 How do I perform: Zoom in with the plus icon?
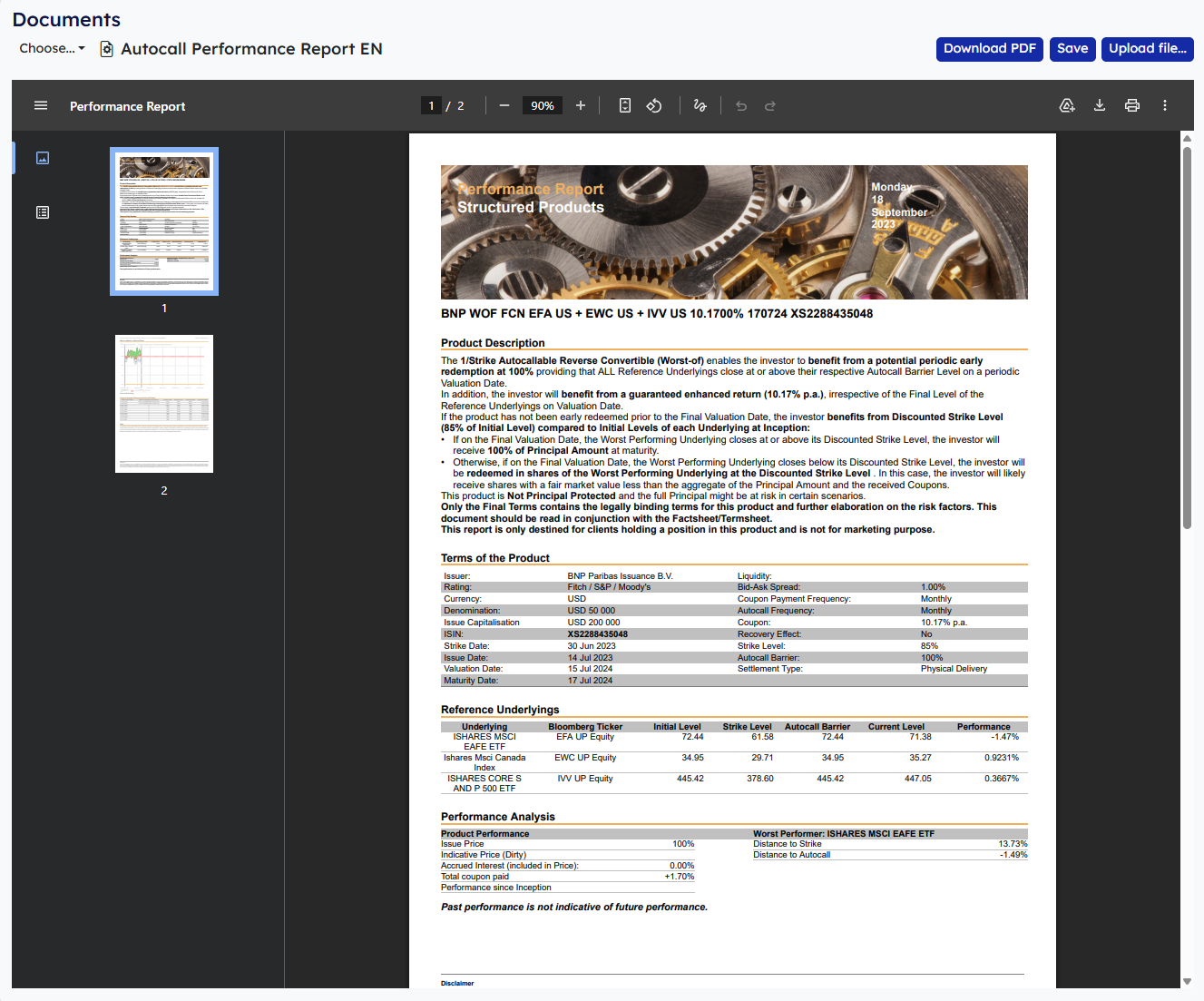tap(581, 106)
